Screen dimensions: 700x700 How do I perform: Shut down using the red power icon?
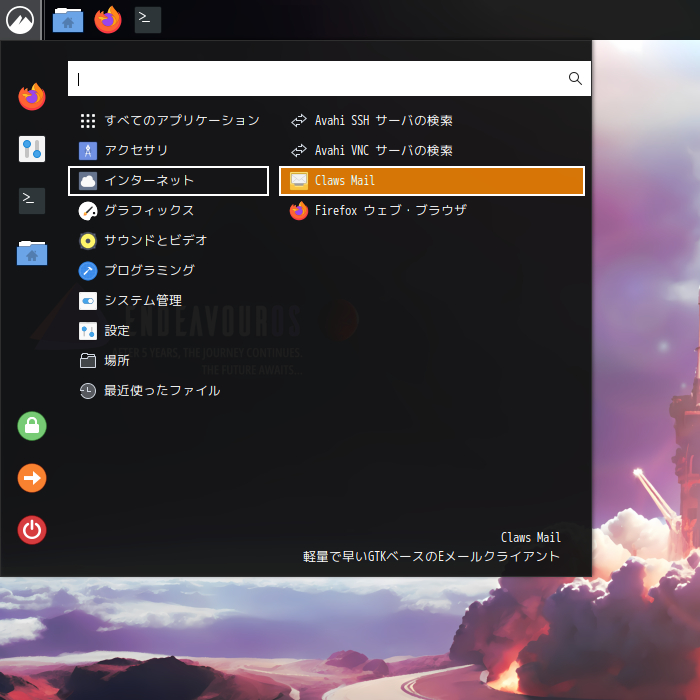(x=32, y=530)
